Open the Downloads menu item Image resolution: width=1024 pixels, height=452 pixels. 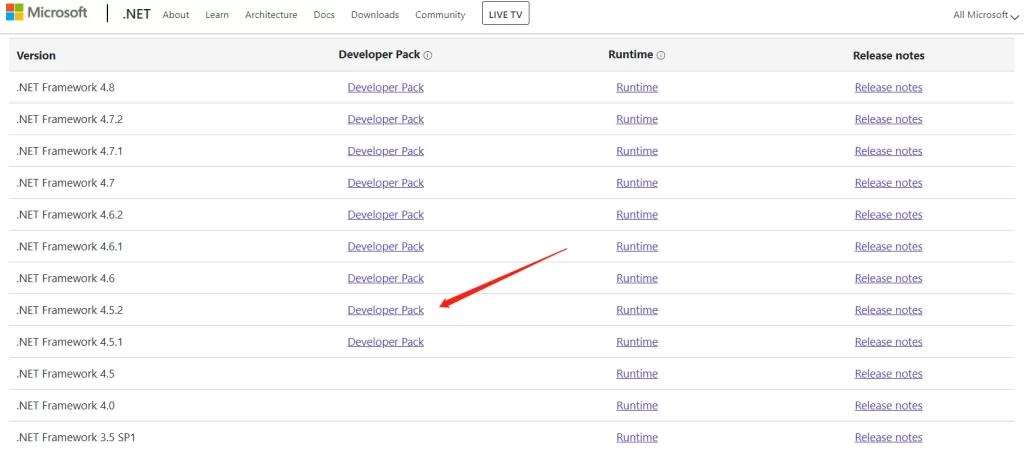point(375,15)
